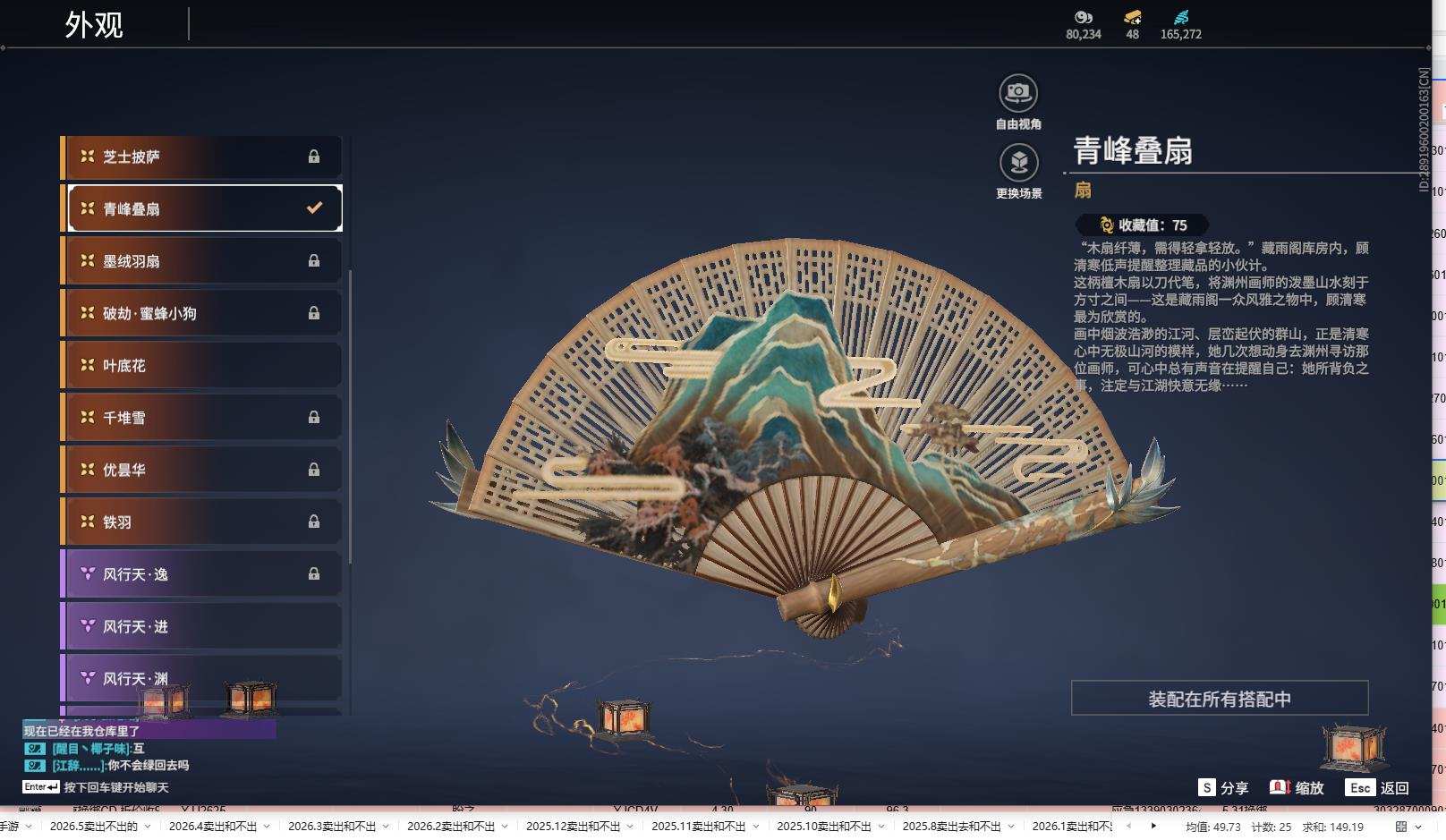The width and height of the screenshot is (1446, 840).
Task: Open the 2026.3卖出和不出 sheet tab
Action: 332,826
